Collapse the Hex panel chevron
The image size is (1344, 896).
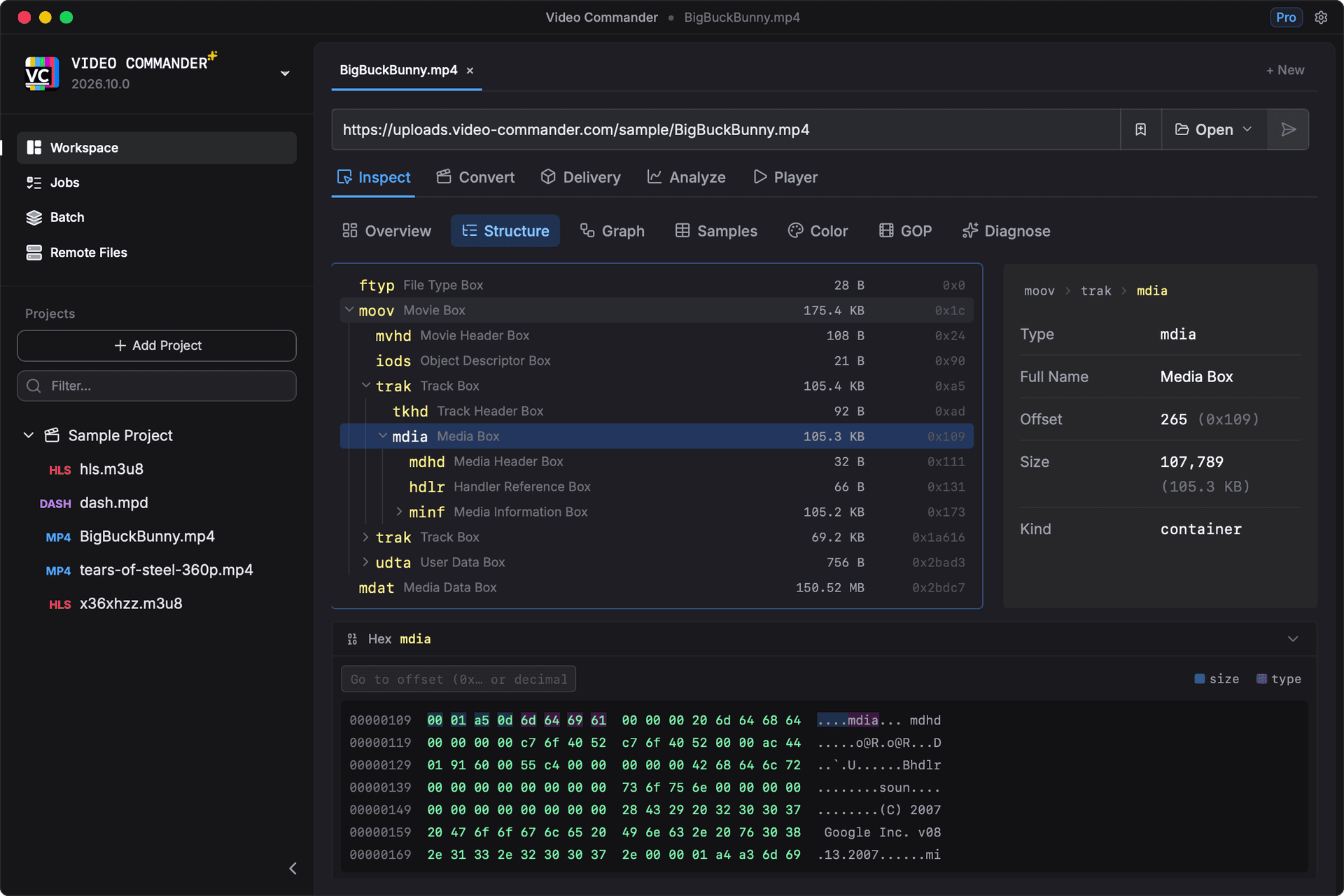1293,639
